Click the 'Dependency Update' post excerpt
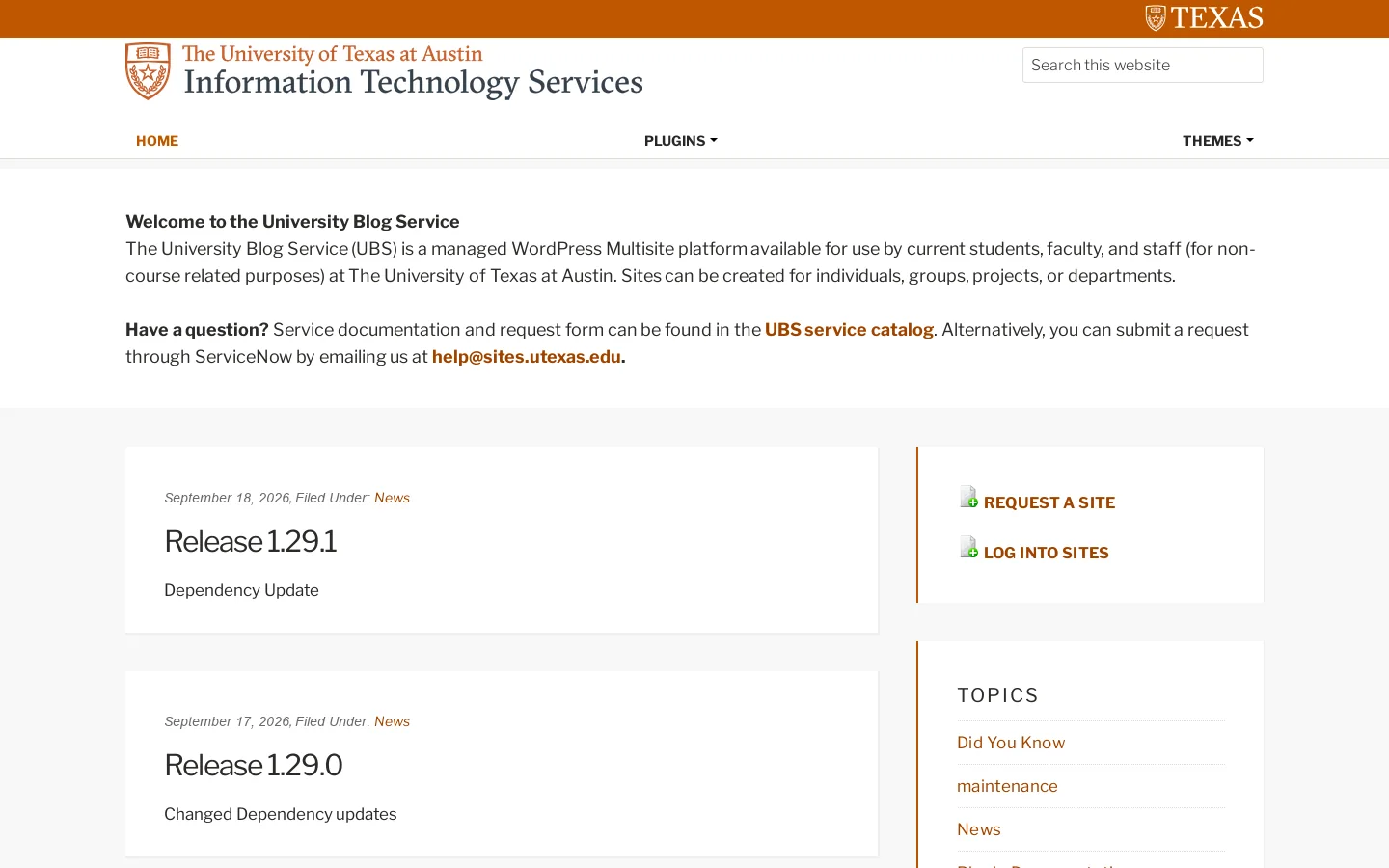This screenshot has height=868, width=1389. tap(241, 590)
